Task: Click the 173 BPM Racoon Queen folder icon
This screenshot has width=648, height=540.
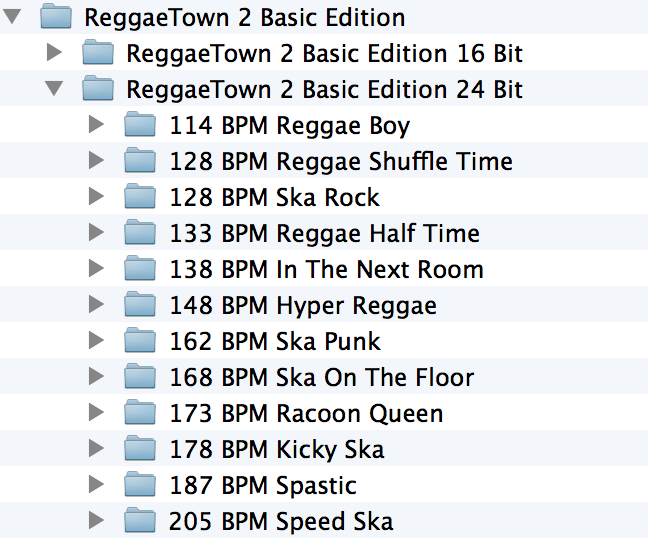Action: [x=140, y=413]
